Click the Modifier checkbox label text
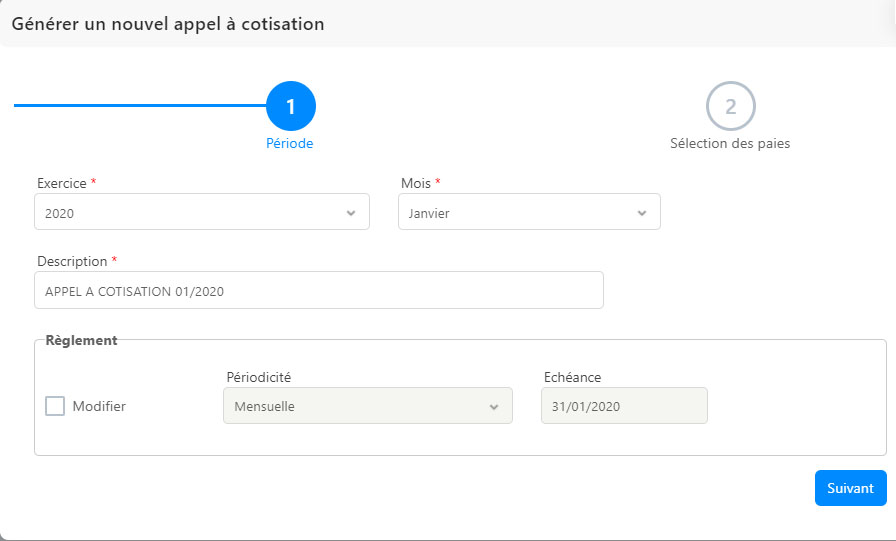This screenshot has height=541, width=896. [99, 406]
